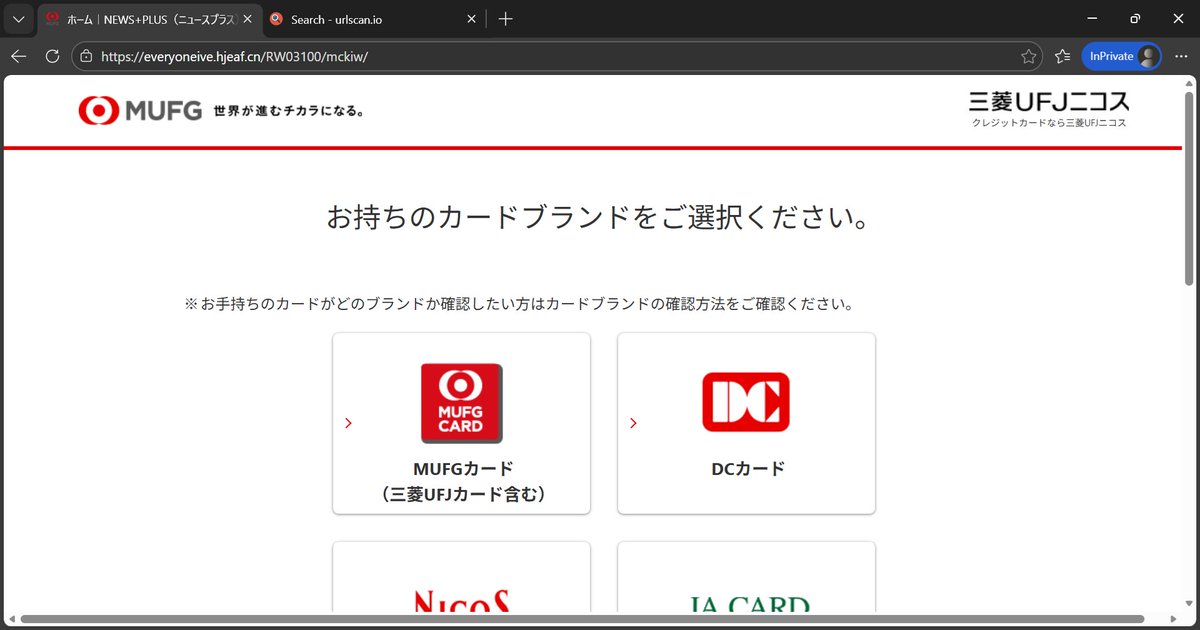This screenshot has width=1200, height=630.
Task: Click the scroll down arrow
Action: click(1189, 606)
